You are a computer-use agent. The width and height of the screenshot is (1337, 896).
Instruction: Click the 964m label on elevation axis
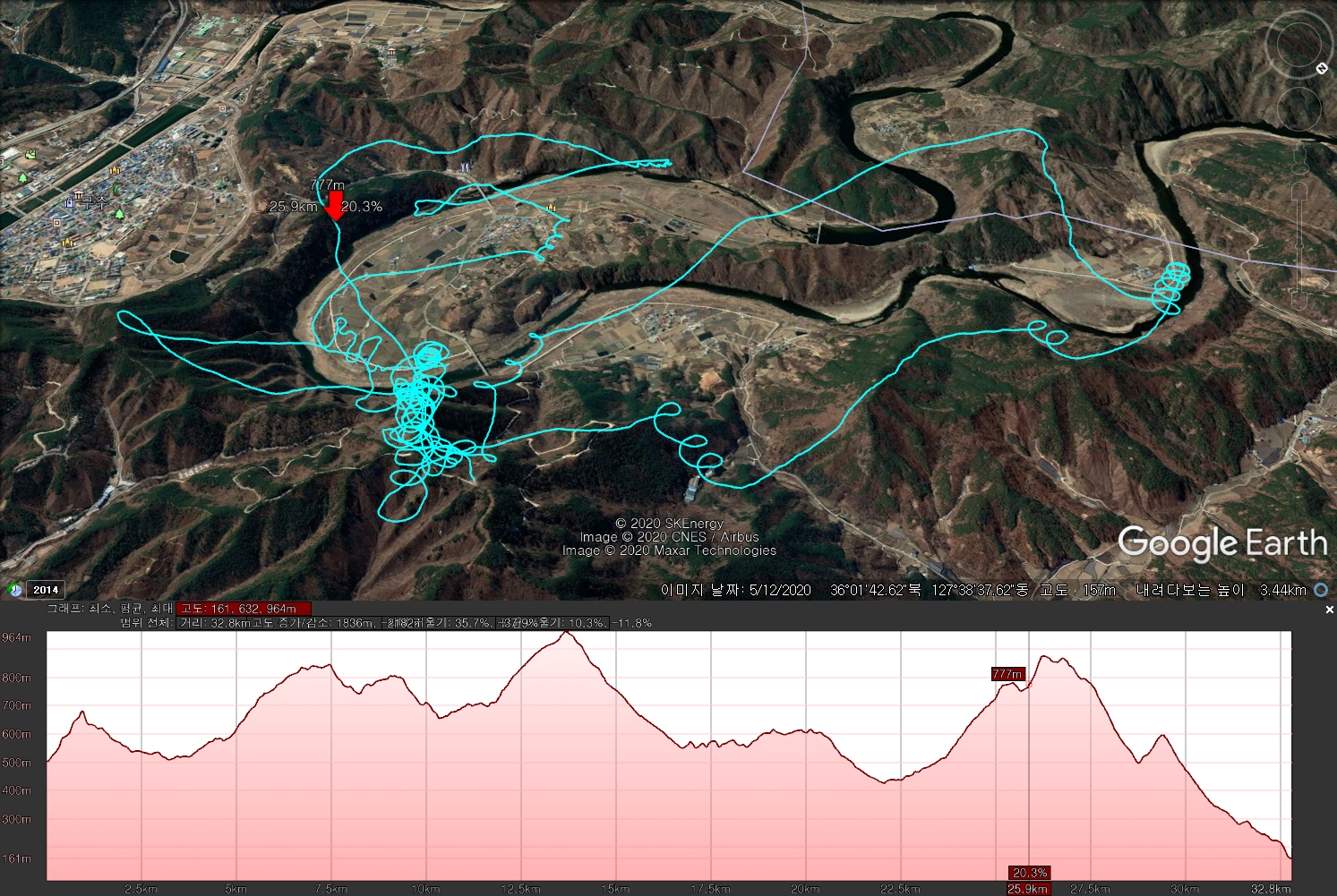(x=16, y=637)
